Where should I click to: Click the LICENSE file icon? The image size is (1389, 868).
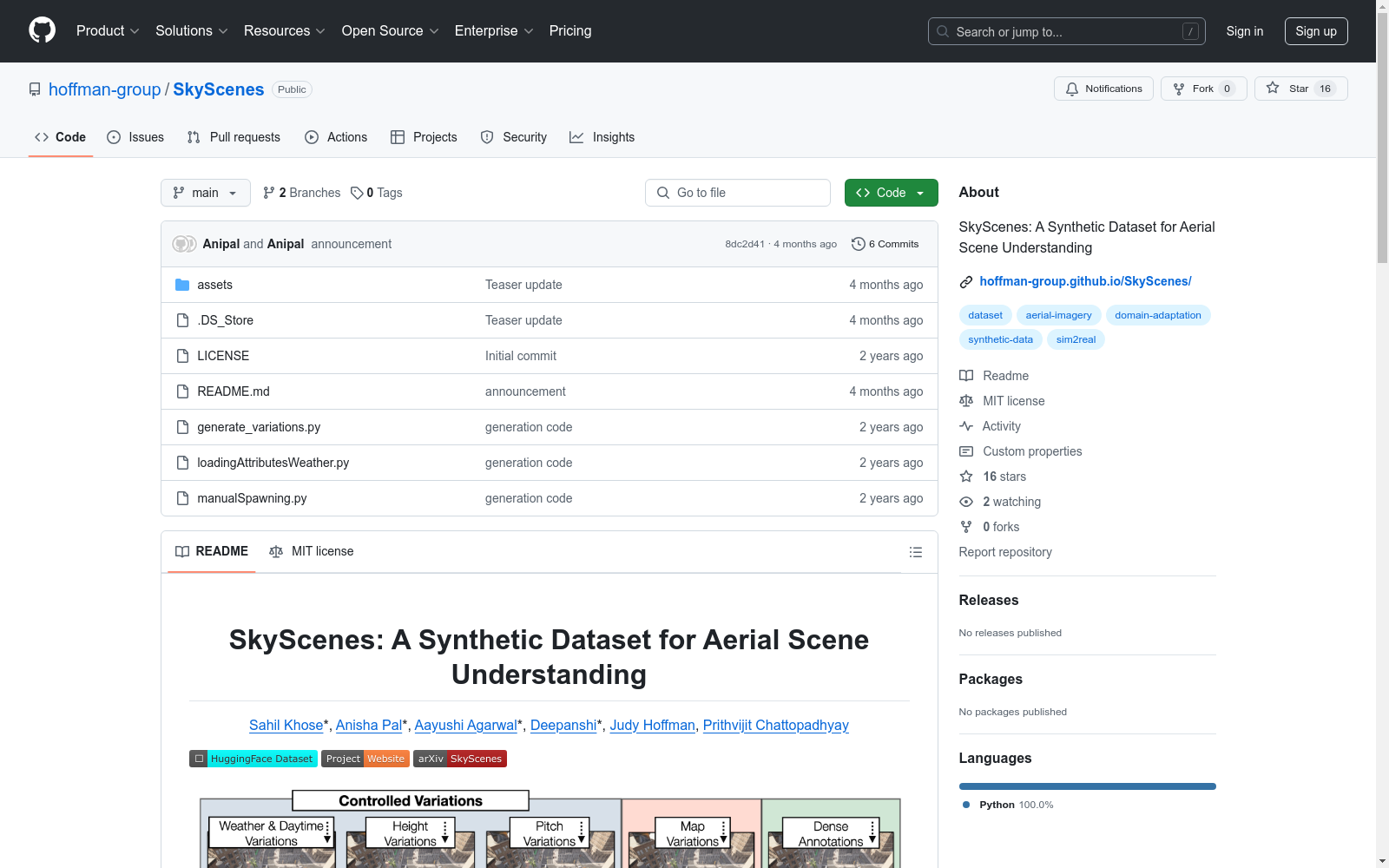coord(182,356)
